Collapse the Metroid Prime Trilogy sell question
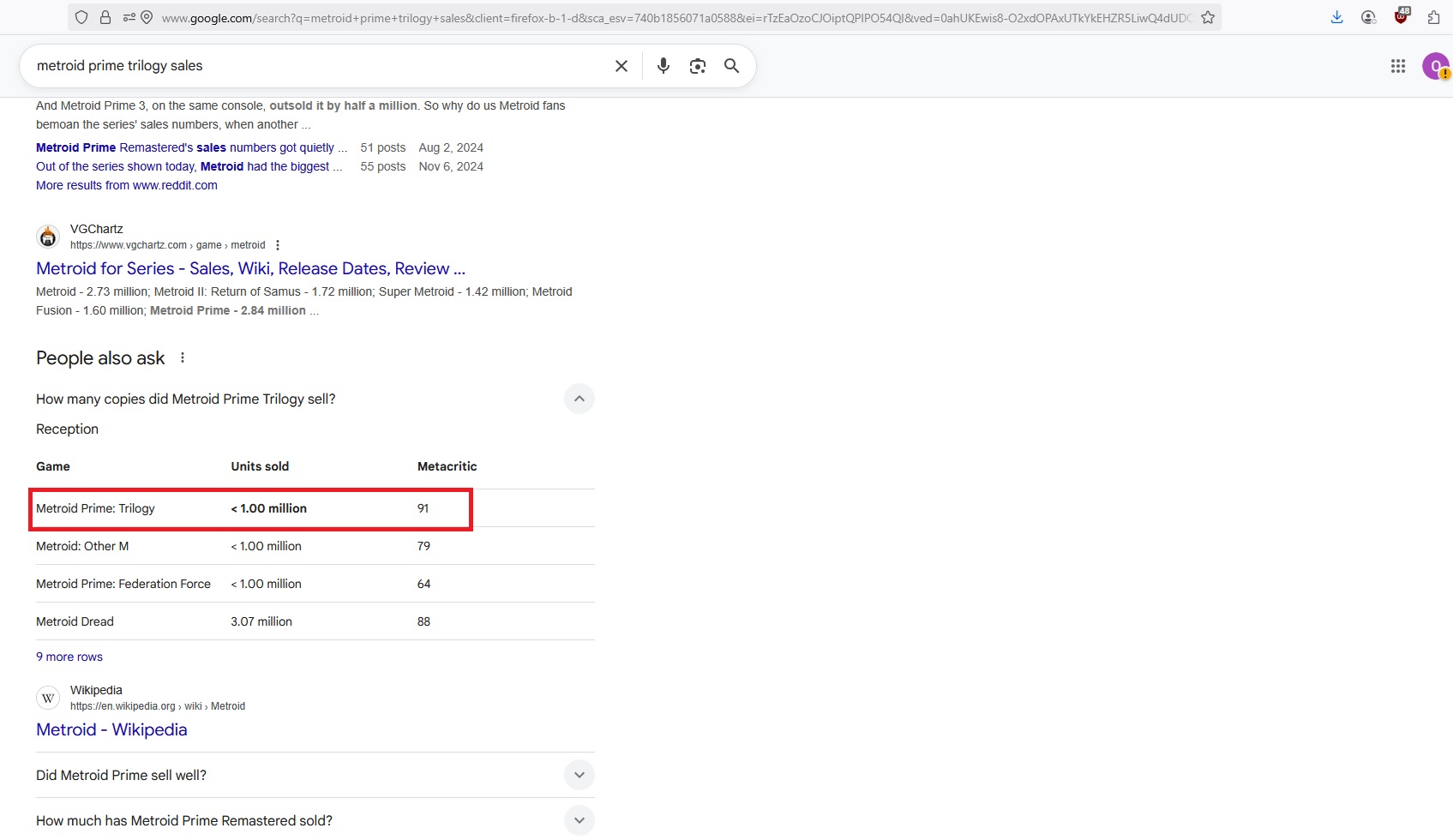Screen dimensions: 1453x840 point(579,399)
